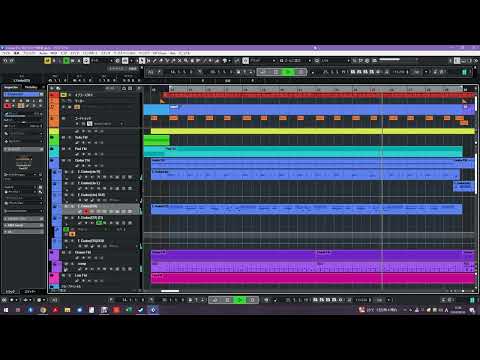
Task: Open the Windows Start menu
Action: (6, 310)
